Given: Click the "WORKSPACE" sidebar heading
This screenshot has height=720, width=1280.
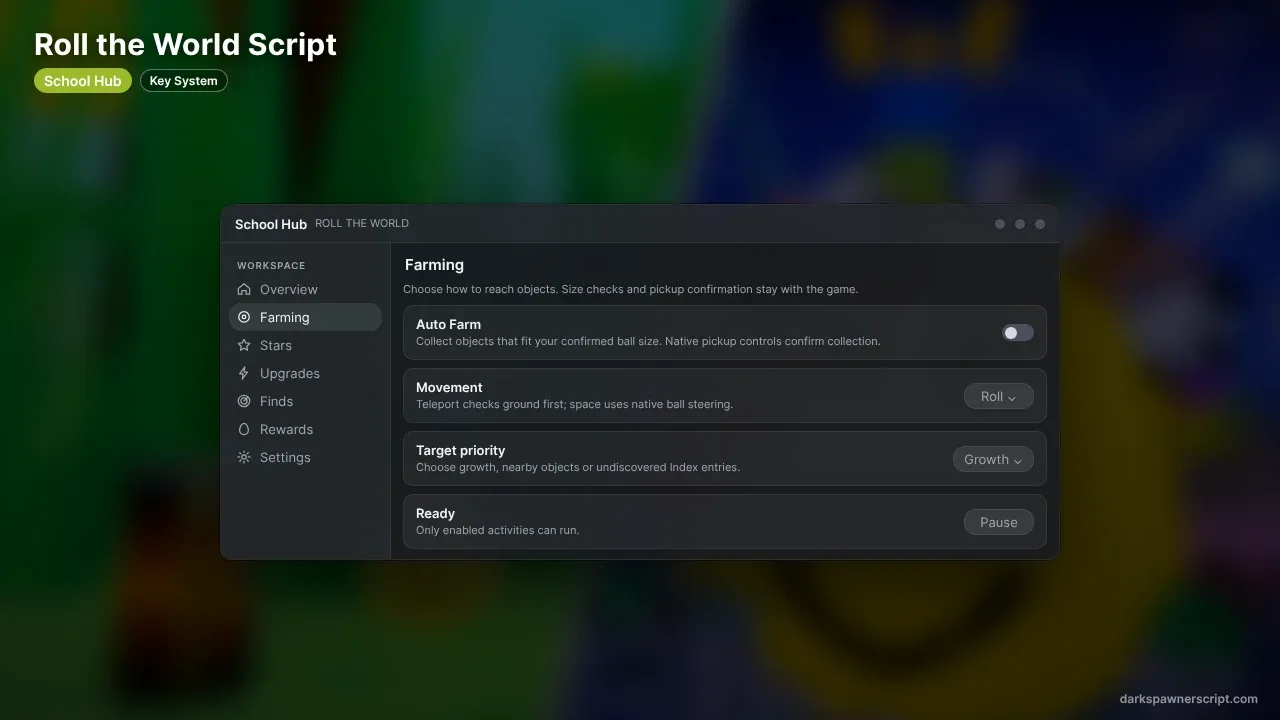Looking at the screenshot, I should pyautogui.click(x=271, y=266).
